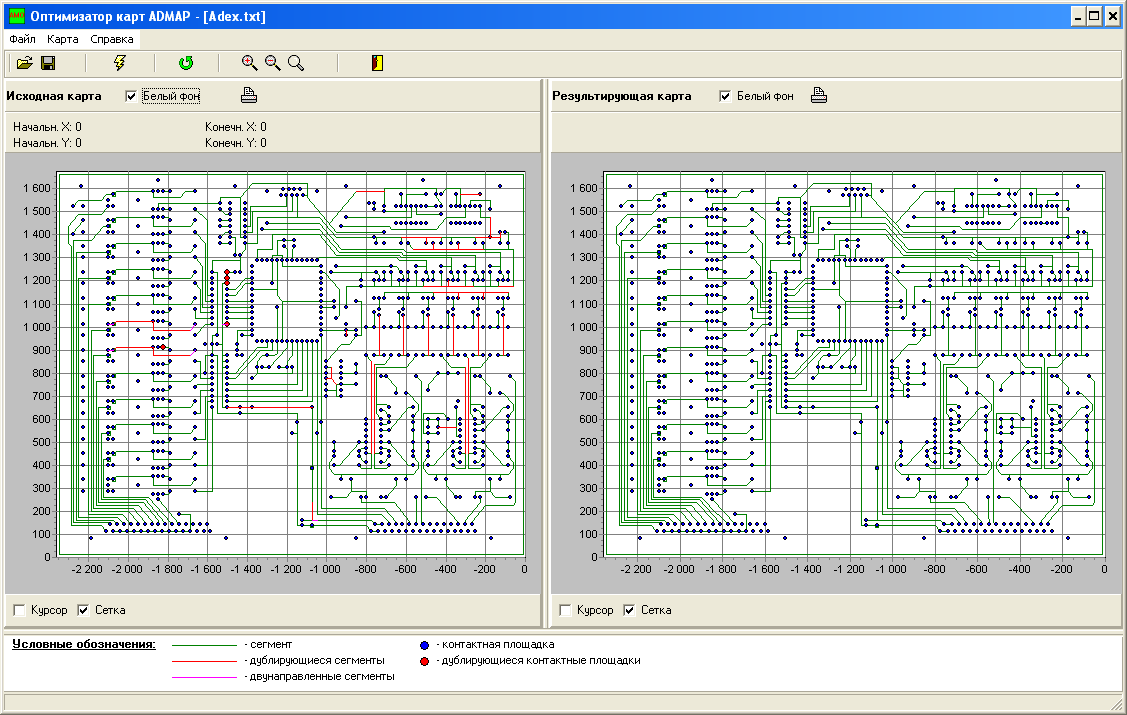Viewport: 1127px width, 715px height.
Task: Run optimization with the lightning bolt icon
Action: tap(120, 63)
